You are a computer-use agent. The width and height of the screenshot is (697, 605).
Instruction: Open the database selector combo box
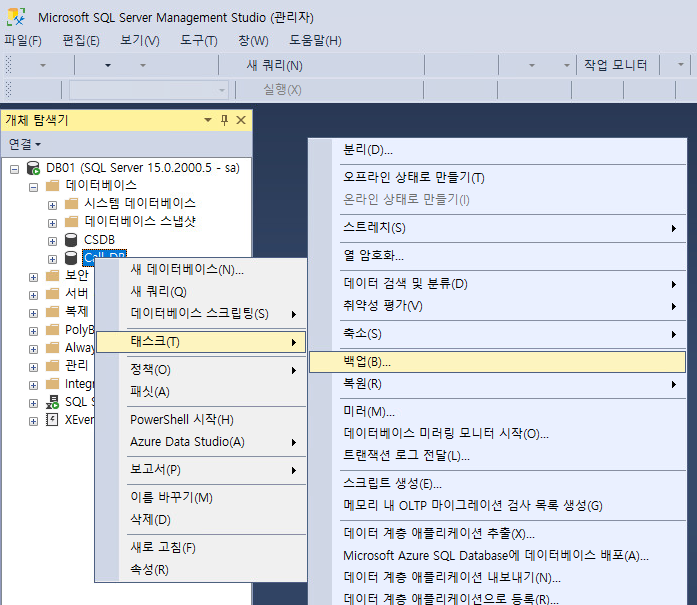(x=148, y=90)
